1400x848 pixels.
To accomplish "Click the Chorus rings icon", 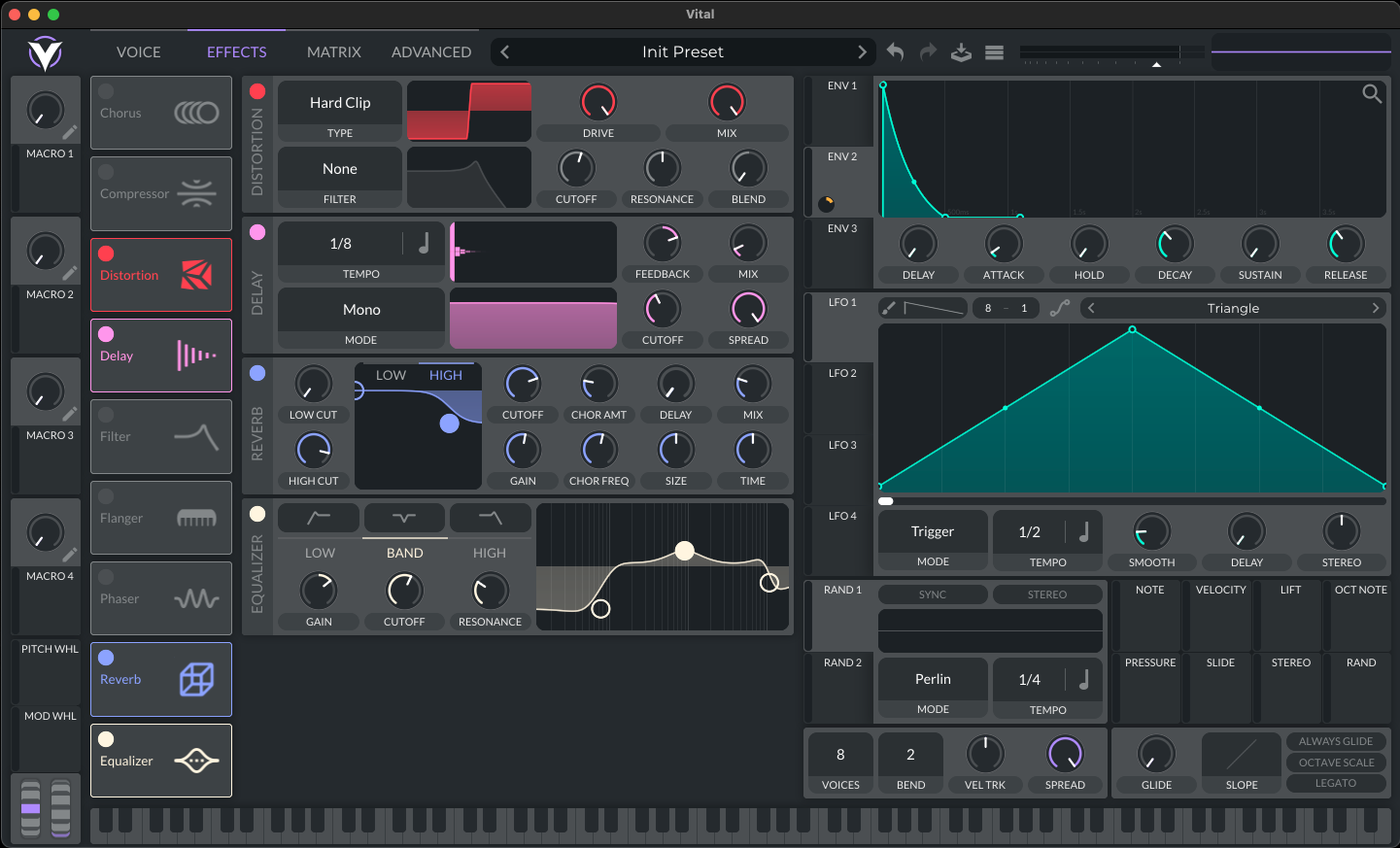I will tap(196, 113).
